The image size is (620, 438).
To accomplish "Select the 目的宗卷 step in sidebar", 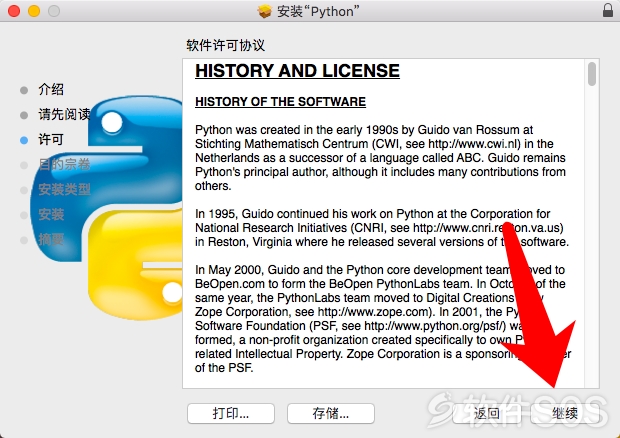I will (x=64, y=164).
